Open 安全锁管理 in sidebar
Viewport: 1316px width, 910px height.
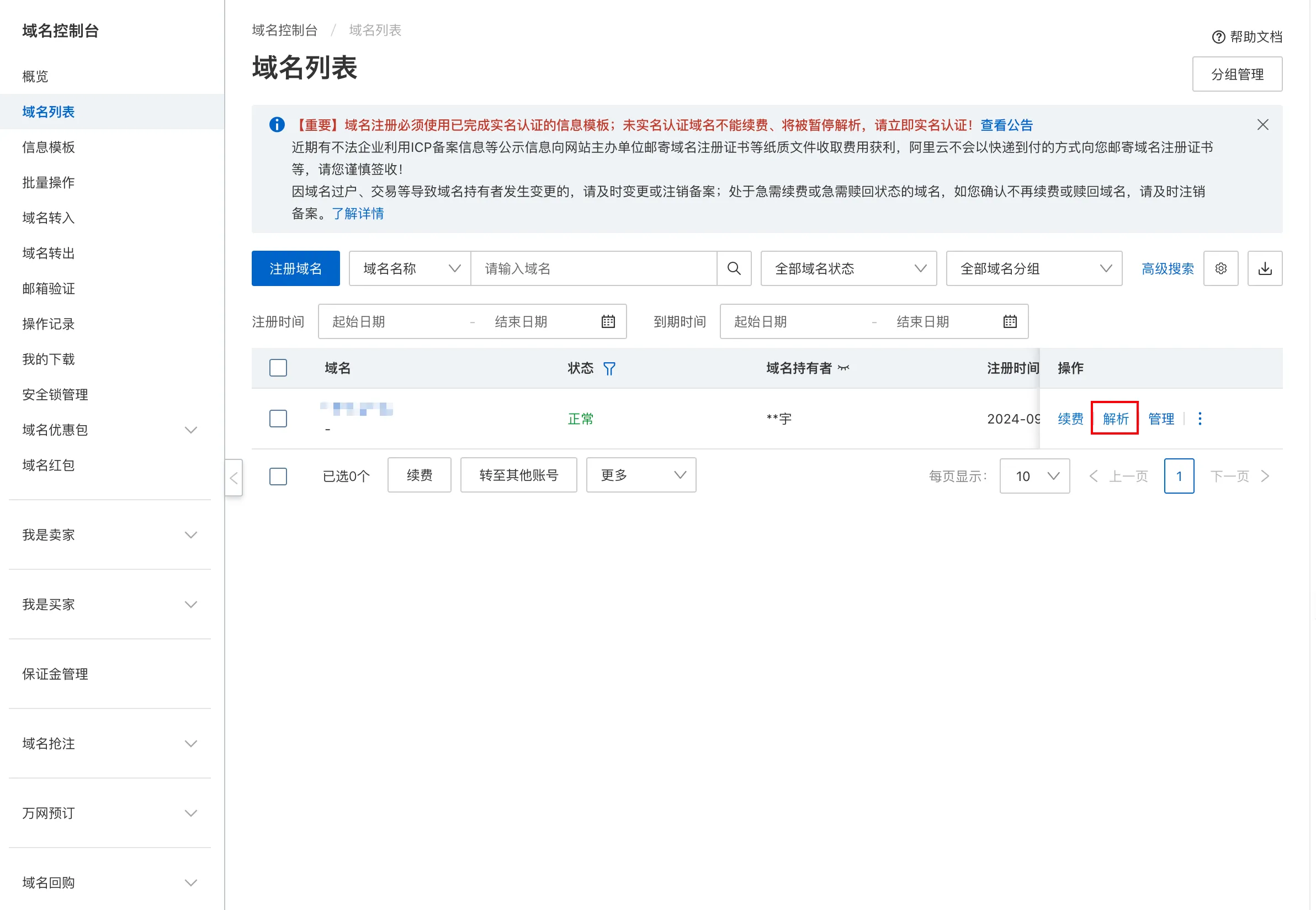tap(55, 395)
